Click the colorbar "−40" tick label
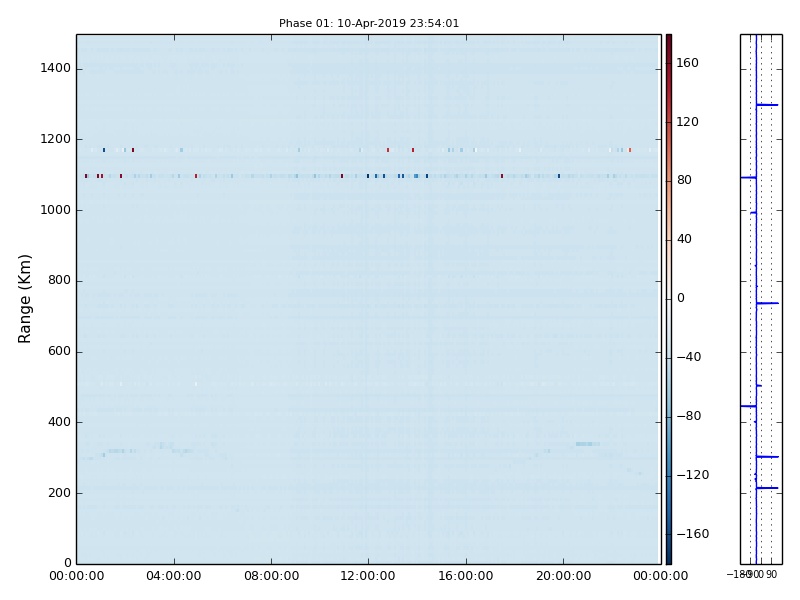800x600 pixels. tap(689, 357)
